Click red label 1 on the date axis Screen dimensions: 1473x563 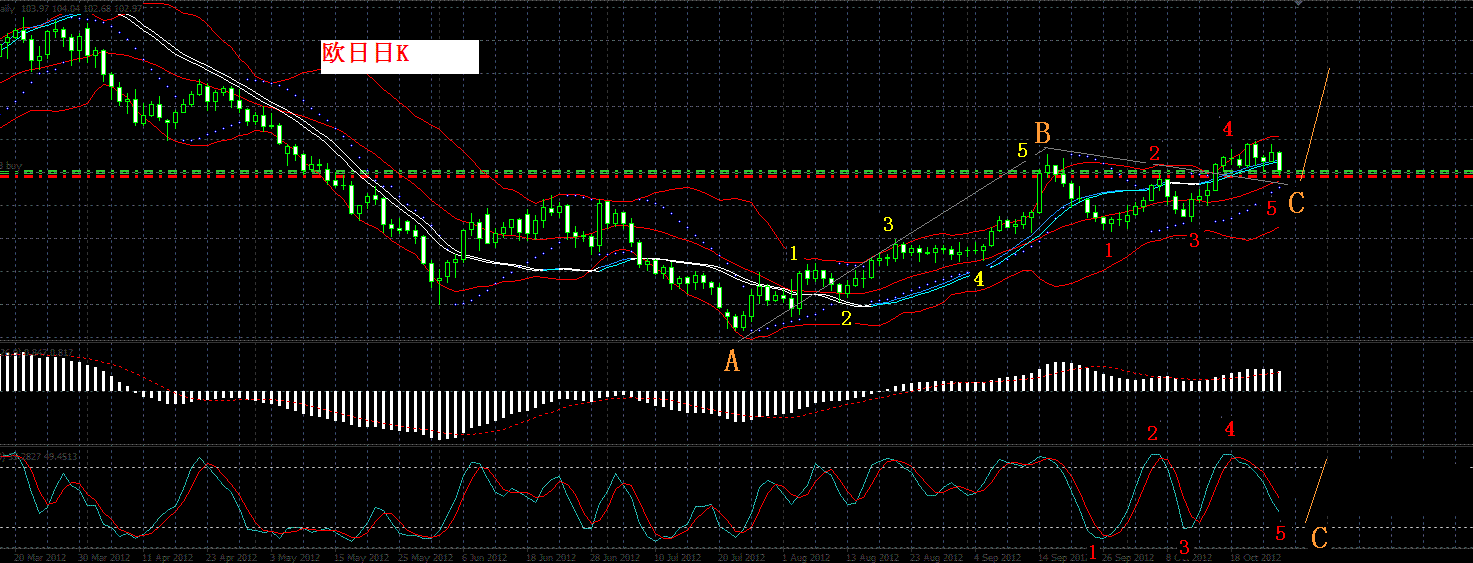pos(1092,552)
